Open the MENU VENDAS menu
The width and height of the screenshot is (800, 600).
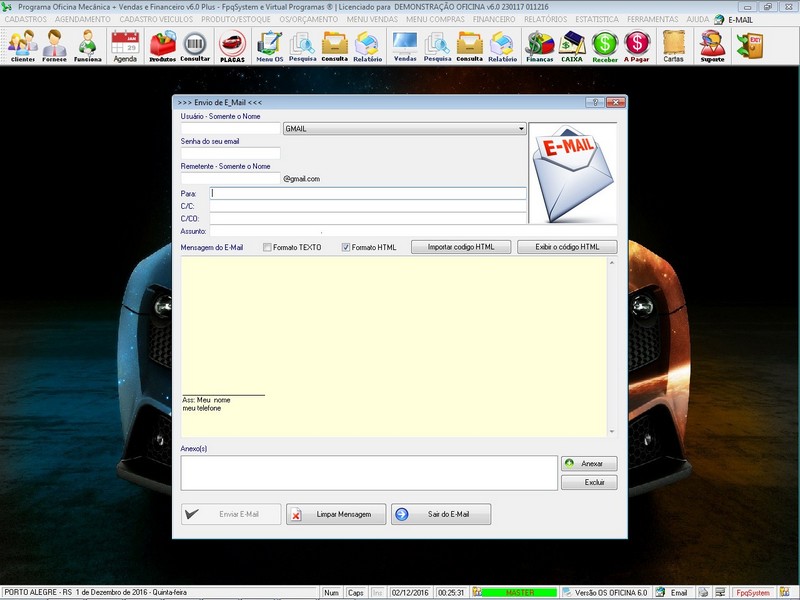tap(372, 19)
